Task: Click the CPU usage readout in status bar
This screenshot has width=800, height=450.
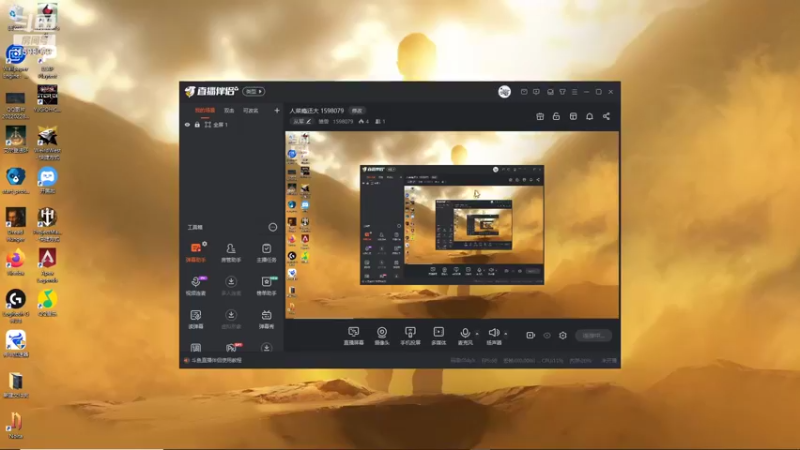Action: pyautogui.click(x=553, y=360)
